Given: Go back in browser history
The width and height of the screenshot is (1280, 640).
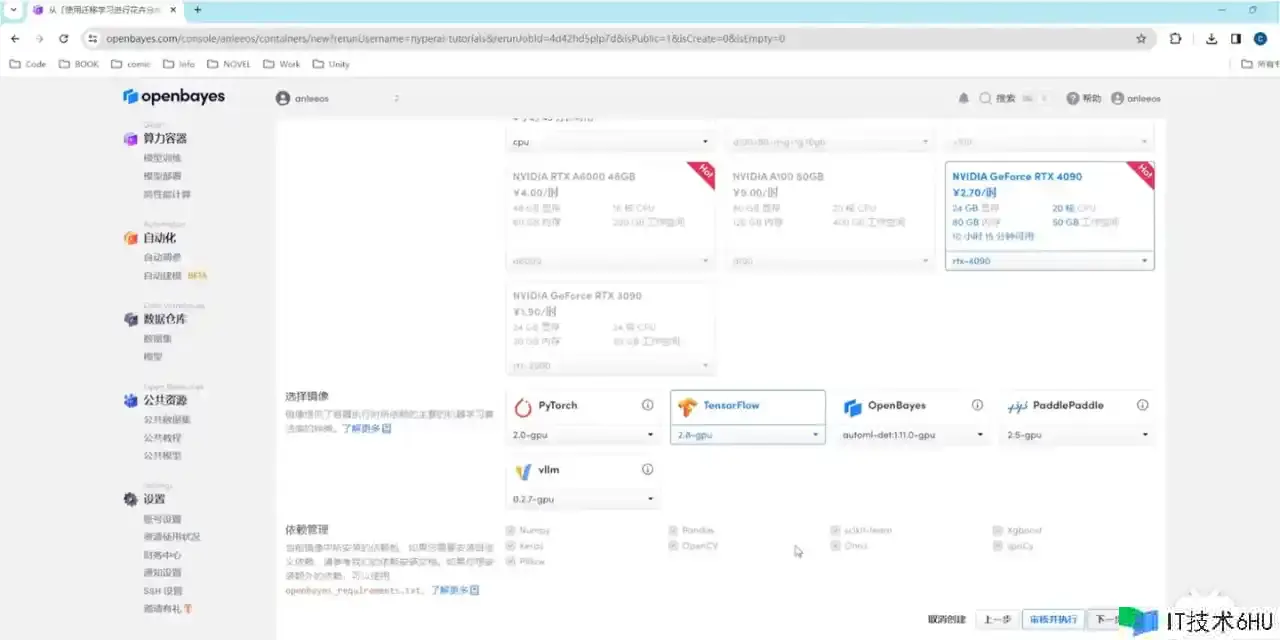Looking at the screenshot, I should point(15,39).
